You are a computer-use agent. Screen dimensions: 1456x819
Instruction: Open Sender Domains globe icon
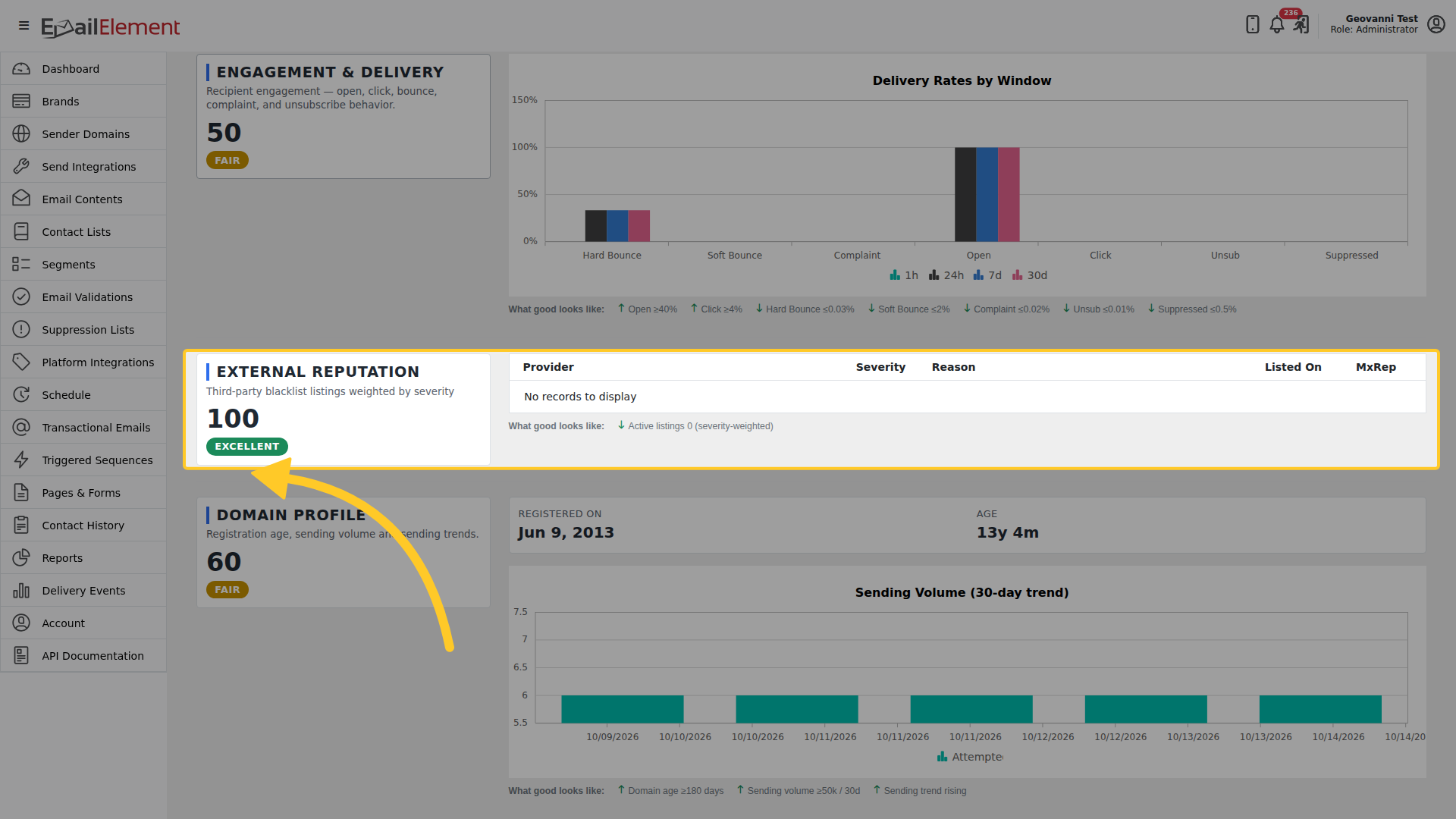tap(21, 134)
